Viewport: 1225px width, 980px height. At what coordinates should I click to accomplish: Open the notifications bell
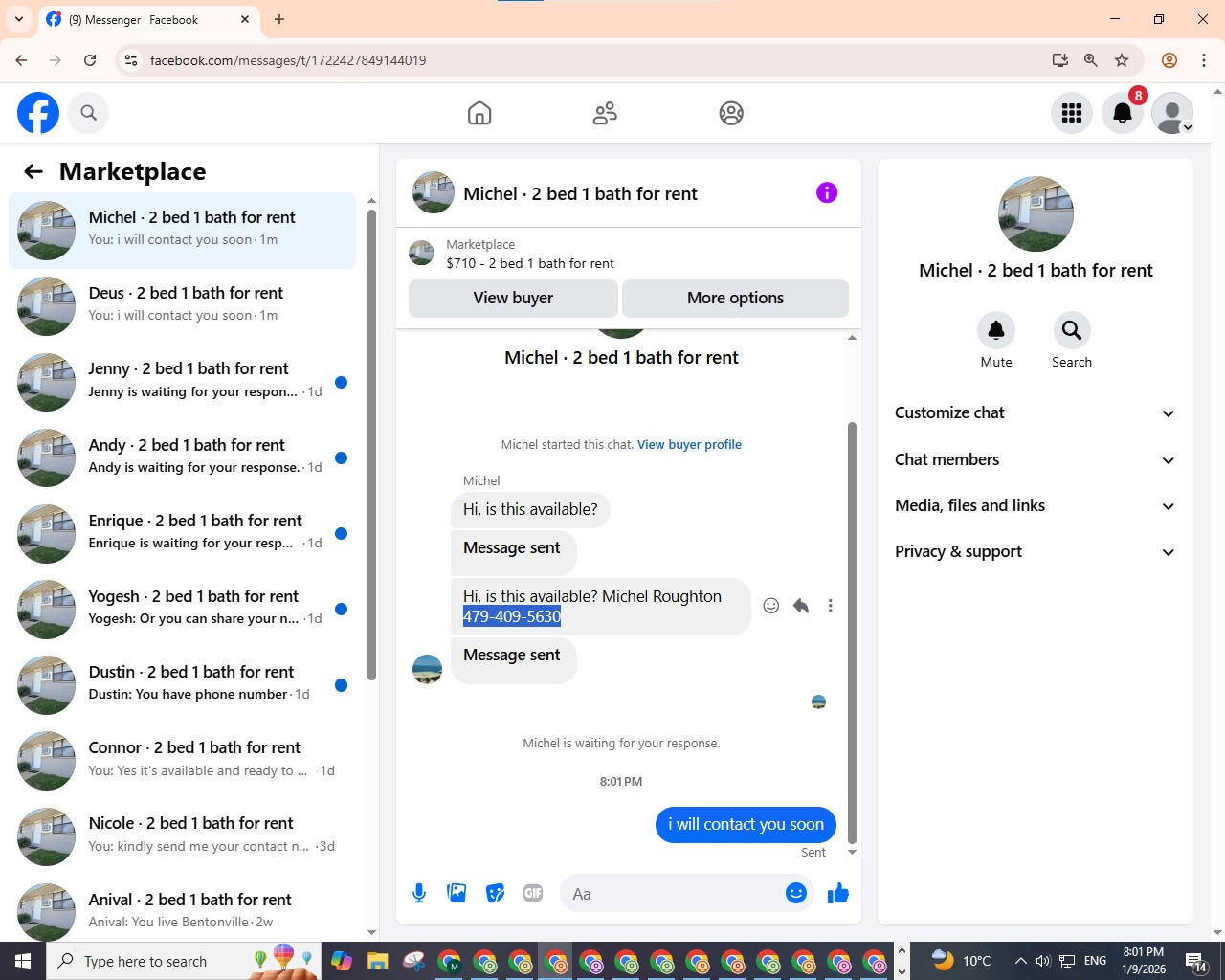(x=1123, y=113)
